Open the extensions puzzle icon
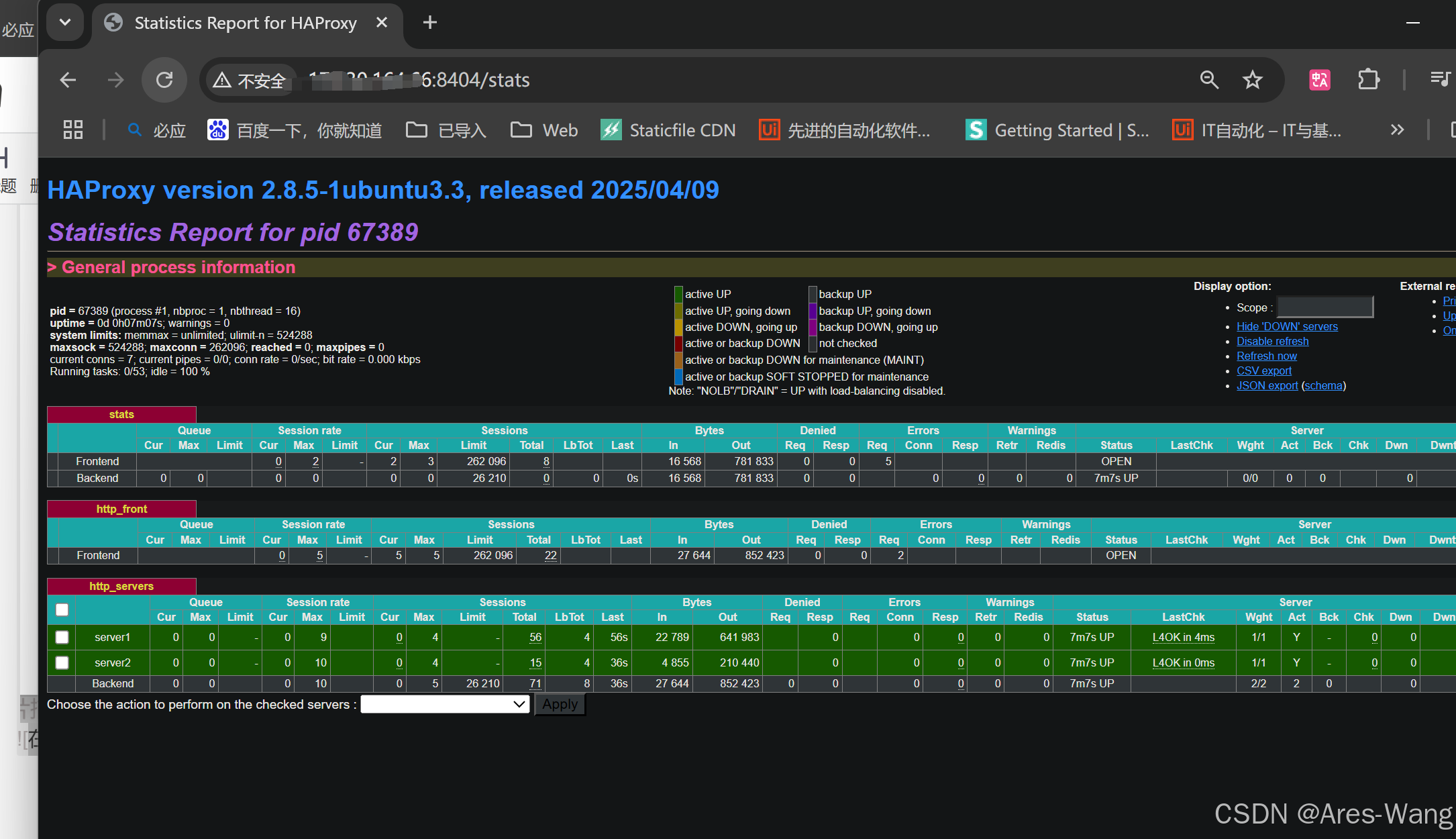Image resolution: width=1456 pixels, height=839 pixels. 1368,80
